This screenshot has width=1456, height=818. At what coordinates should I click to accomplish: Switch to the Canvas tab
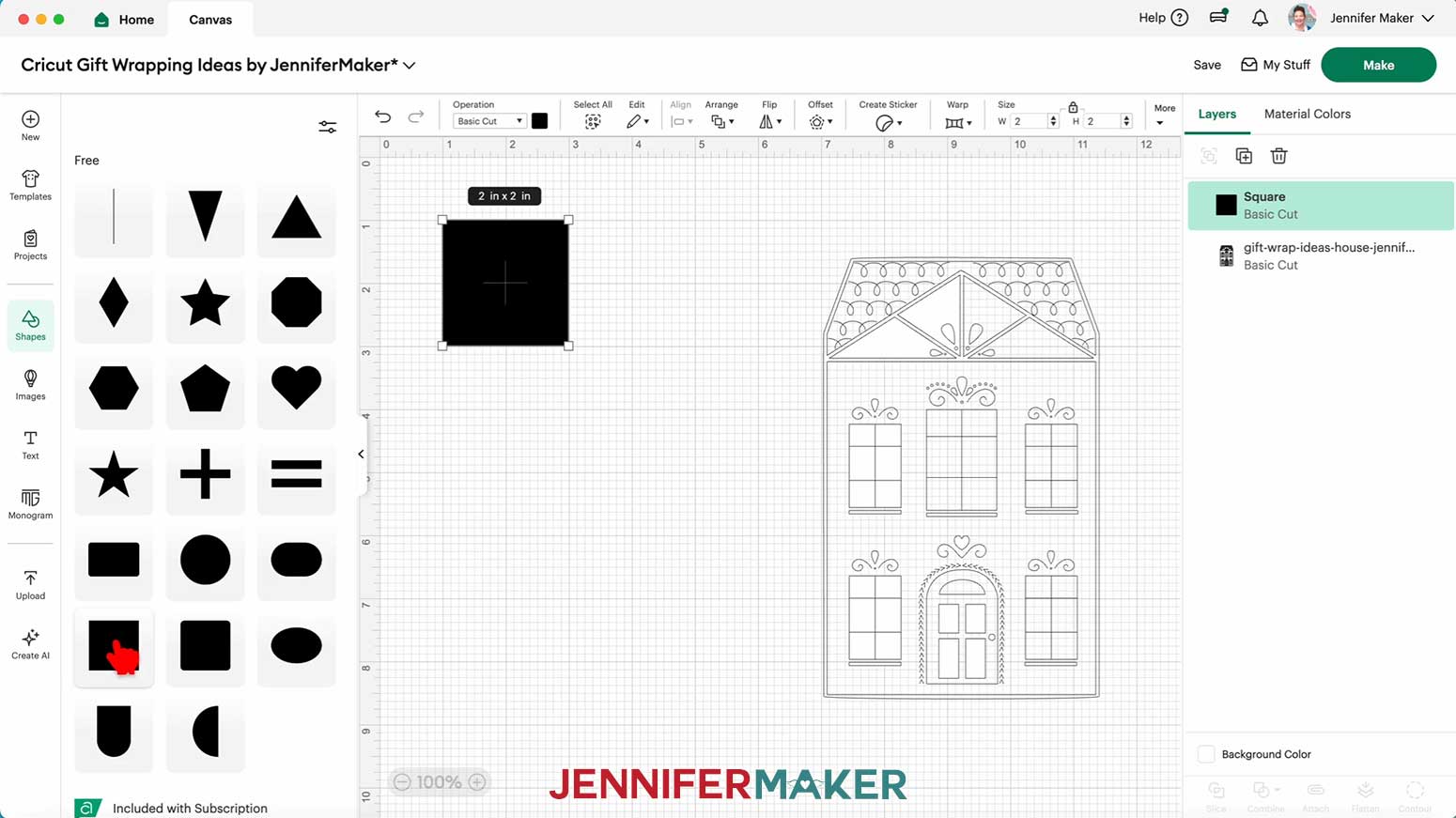click(210, 19)
